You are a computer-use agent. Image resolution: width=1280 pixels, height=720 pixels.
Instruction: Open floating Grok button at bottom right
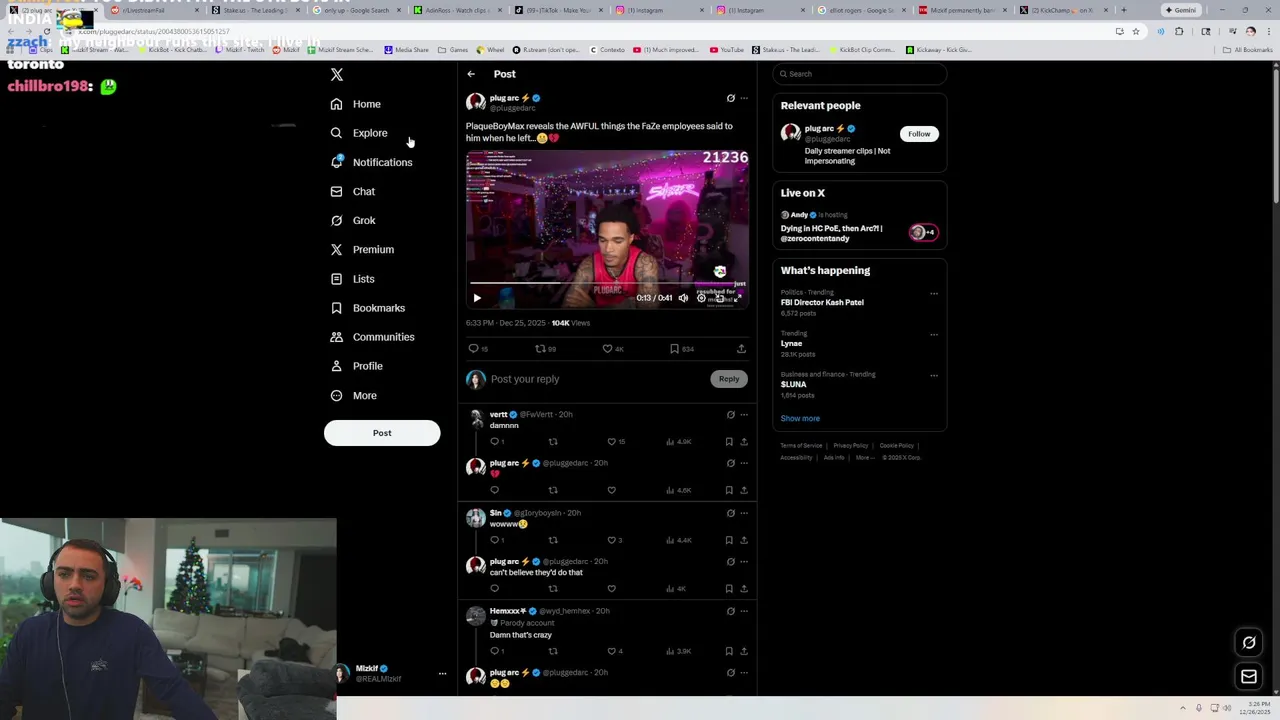point(1249,643)
